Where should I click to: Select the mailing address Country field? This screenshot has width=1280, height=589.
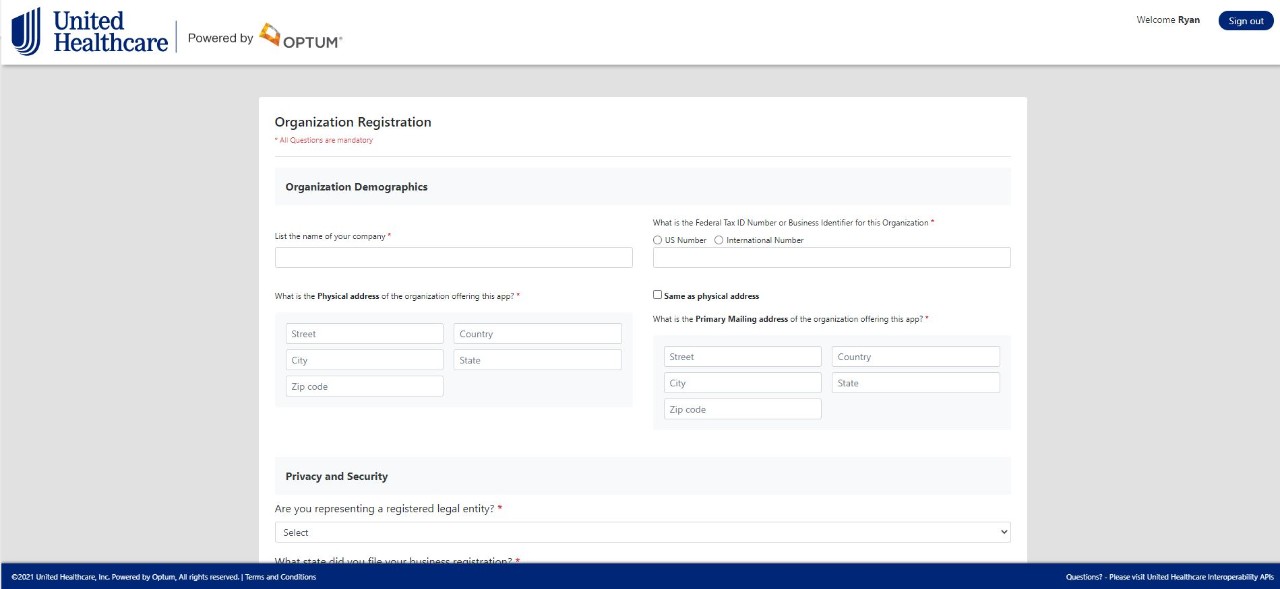click(915, 357)
